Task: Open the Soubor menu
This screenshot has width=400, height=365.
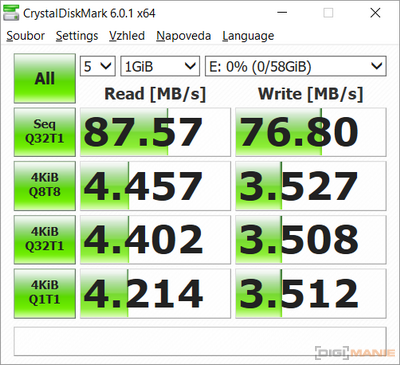Action: pos(26,36)
